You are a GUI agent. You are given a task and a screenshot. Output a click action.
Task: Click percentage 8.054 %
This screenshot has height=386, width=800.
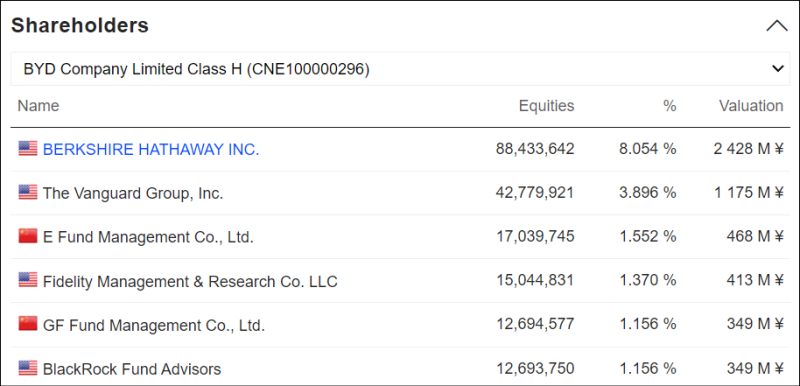648,149
